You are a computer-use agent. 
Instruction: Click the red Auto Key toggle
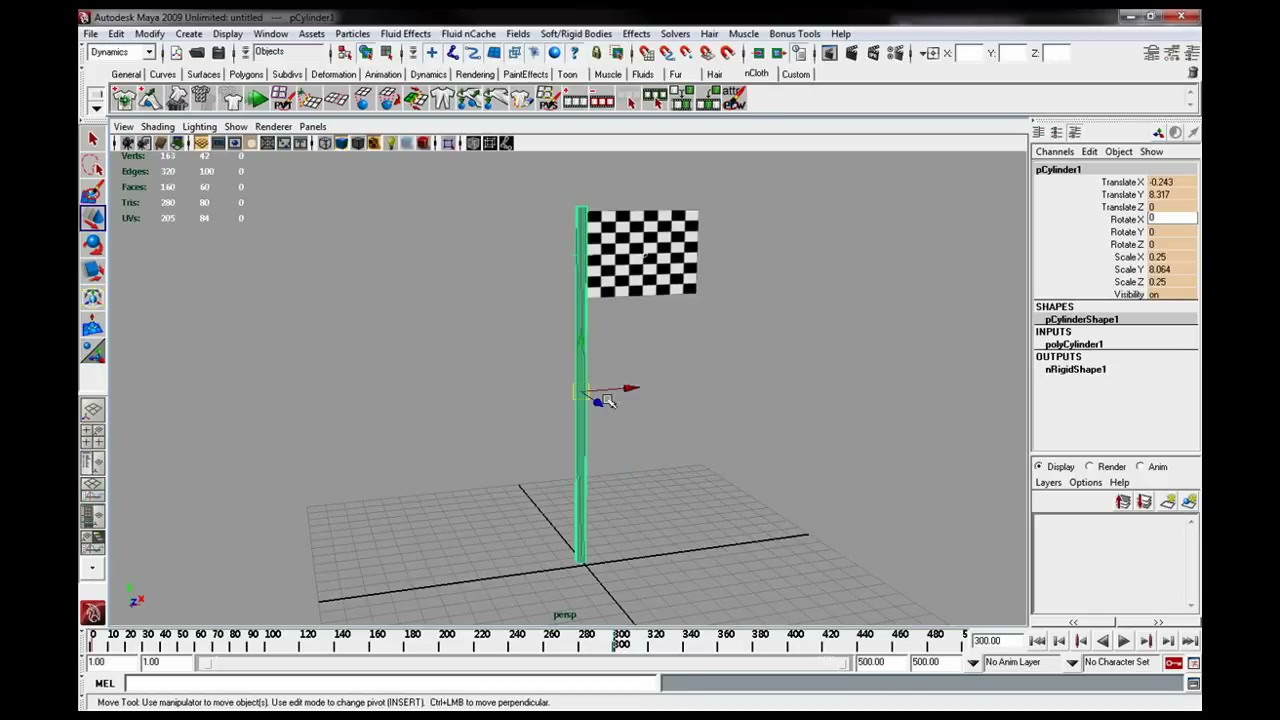[x=1173, y=662]
